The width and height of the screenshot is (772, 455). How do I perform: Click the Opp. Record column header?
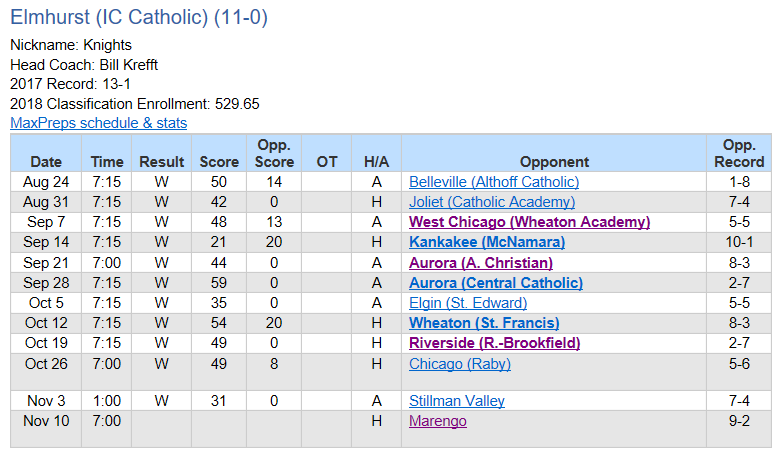coord(739,153)
